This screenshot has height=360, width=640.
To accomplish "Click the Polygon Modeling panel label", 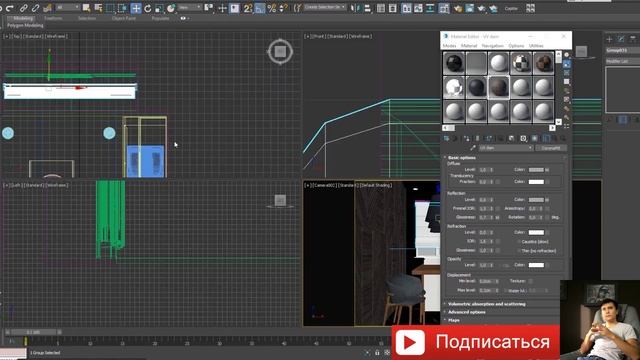I will click(x=25, y=25).
